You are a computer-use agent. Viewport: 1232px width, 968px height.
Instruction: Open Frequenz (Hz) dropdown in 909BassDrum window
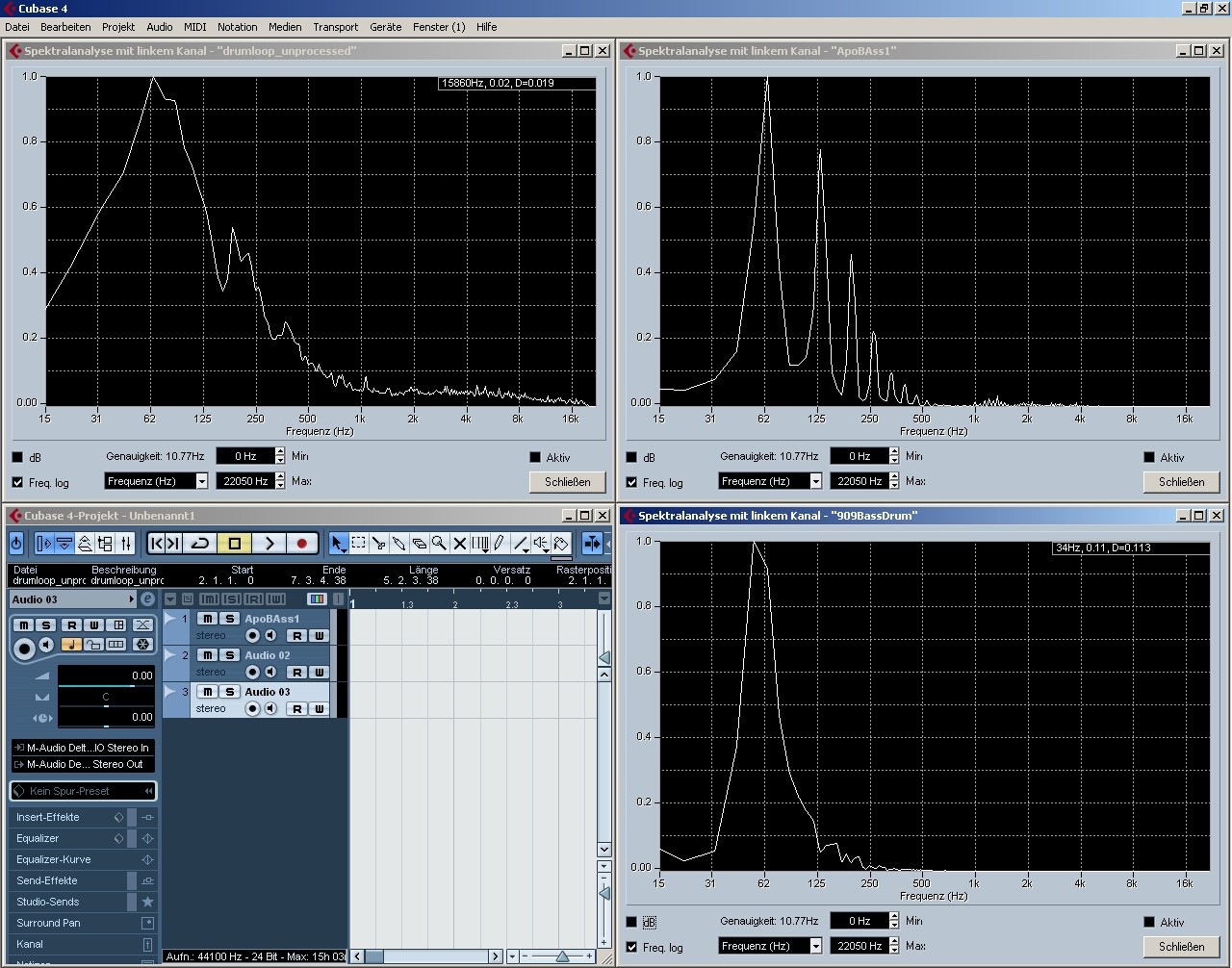click(x=770, y=946)
